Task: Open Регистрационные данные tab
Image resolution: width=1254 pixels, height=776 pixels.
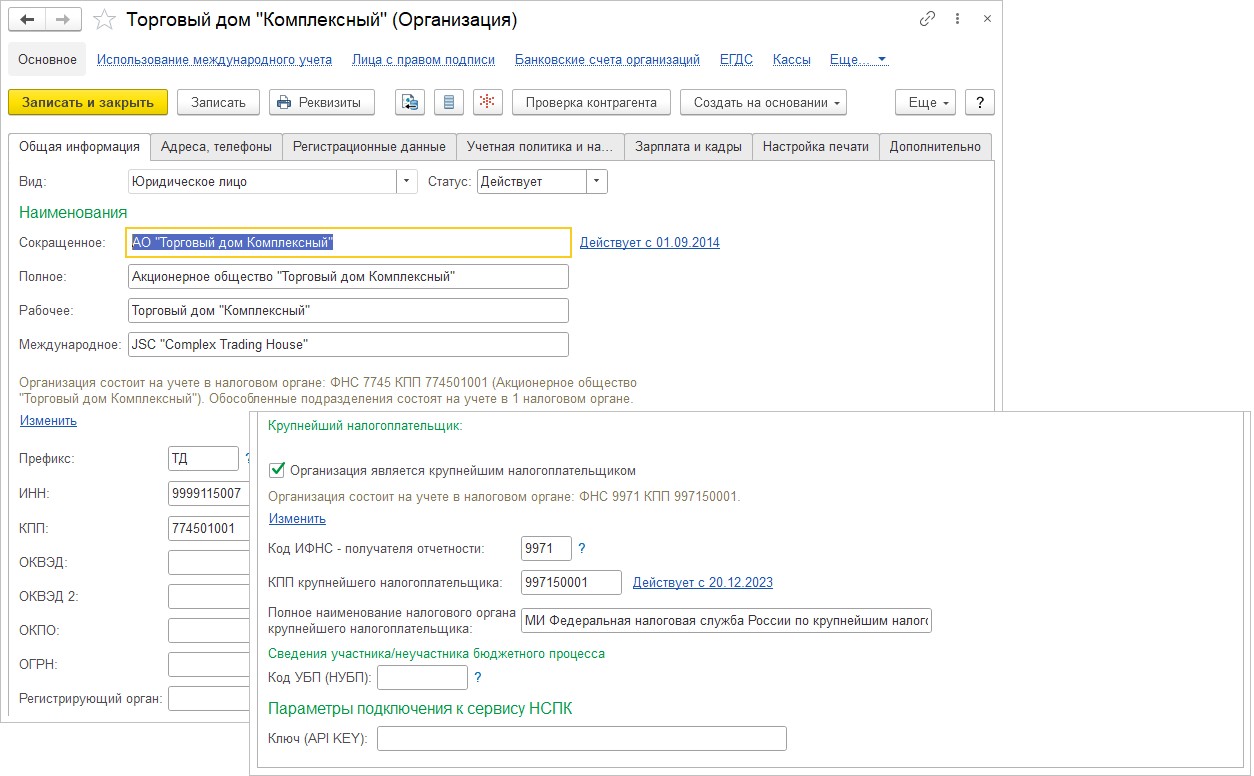Action: 369,146
